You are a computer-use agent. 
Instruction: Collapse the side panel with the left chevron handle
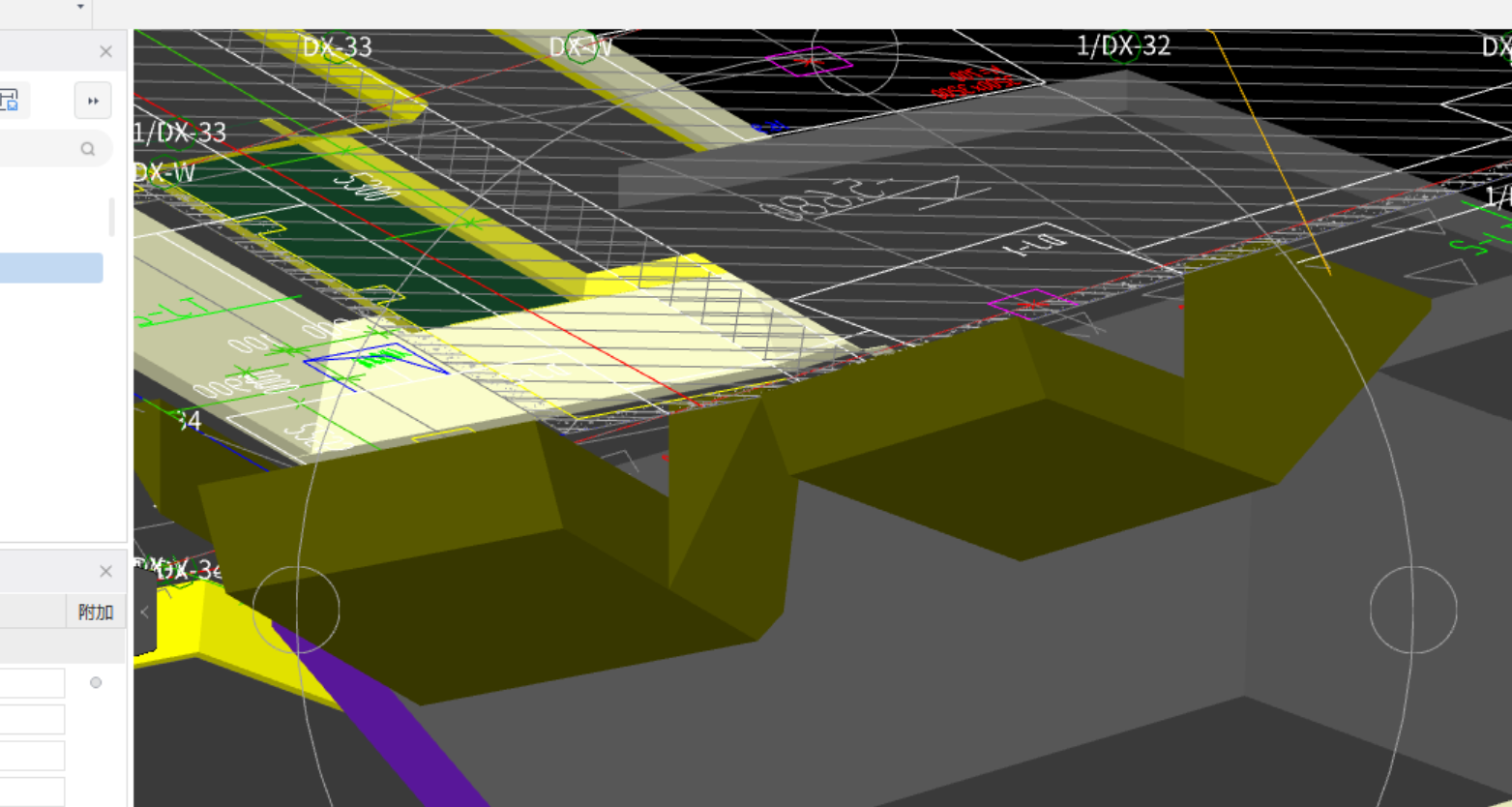pyautogui.click(x=145, y=612)
